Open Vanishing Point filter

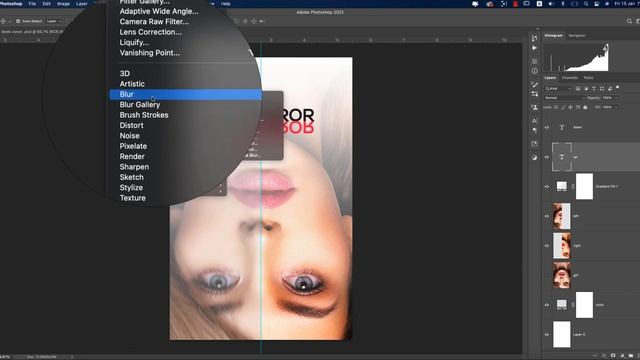pyautogui.click(x=149, y=53)
